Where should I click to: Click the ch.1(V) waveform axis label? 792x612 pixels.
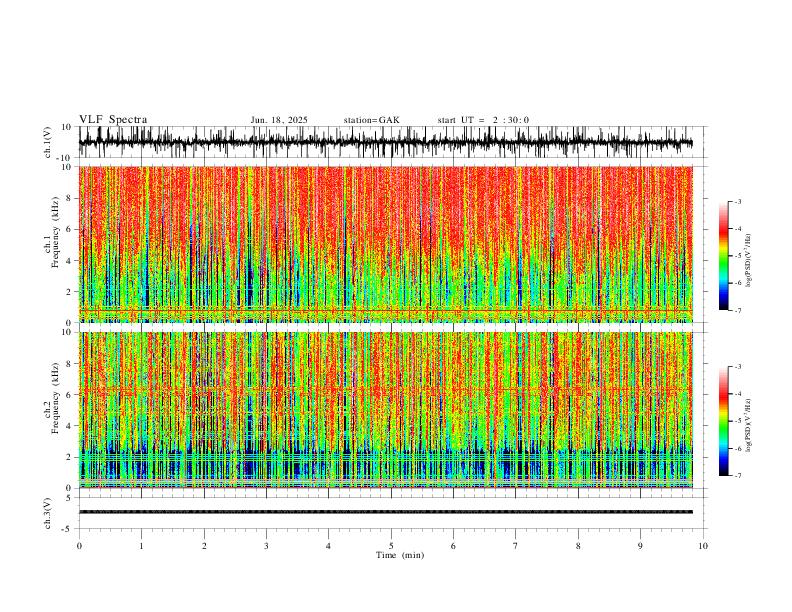[x=48, y=142]
